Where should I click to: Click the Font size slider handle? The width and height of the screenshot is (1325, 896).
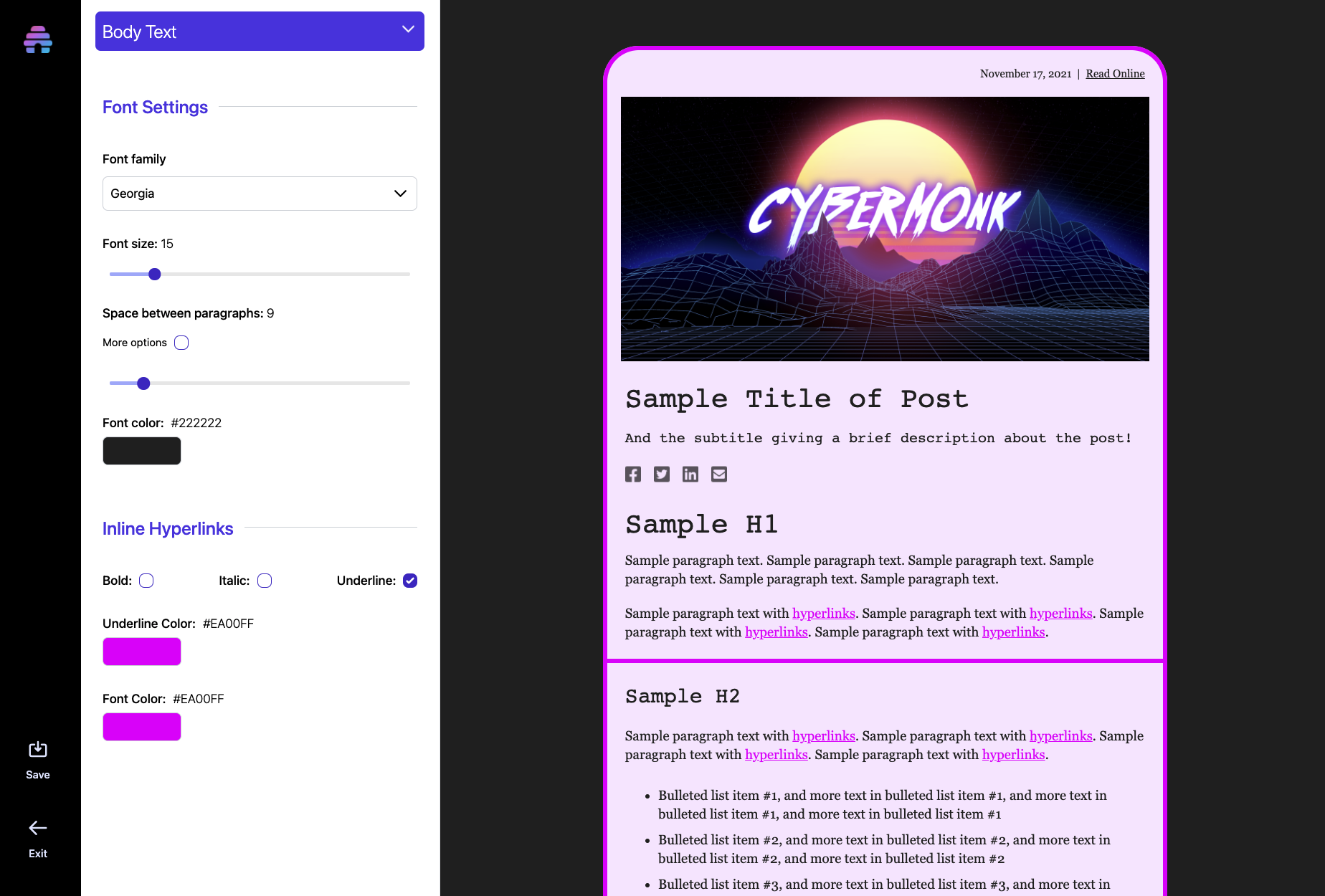pyautogui.click(x=155, y=275)
